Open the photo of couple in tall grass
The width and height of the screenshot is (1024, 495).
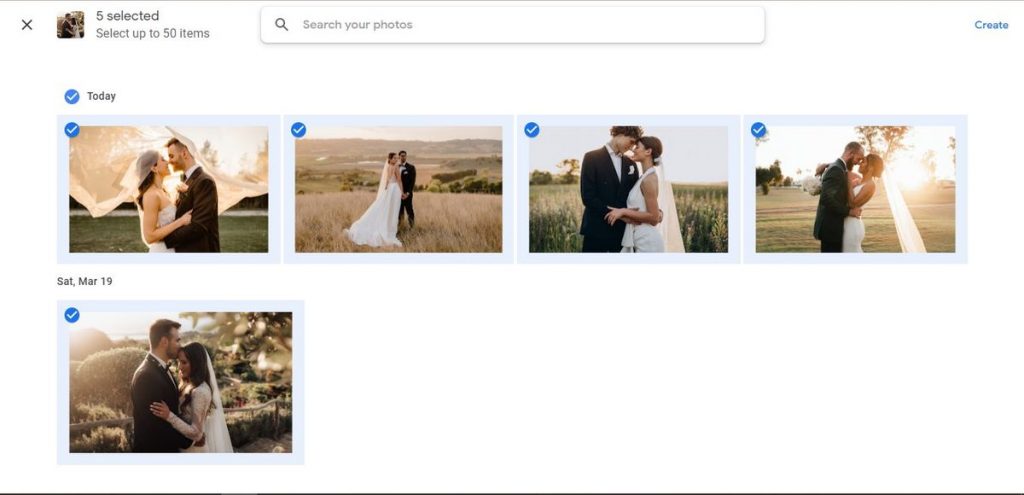628,190
